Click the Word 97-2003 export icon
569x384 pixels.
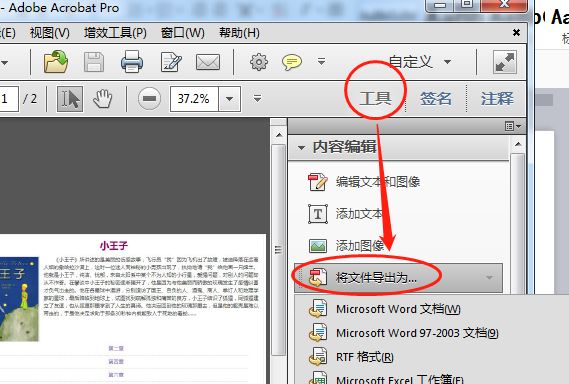318,333
